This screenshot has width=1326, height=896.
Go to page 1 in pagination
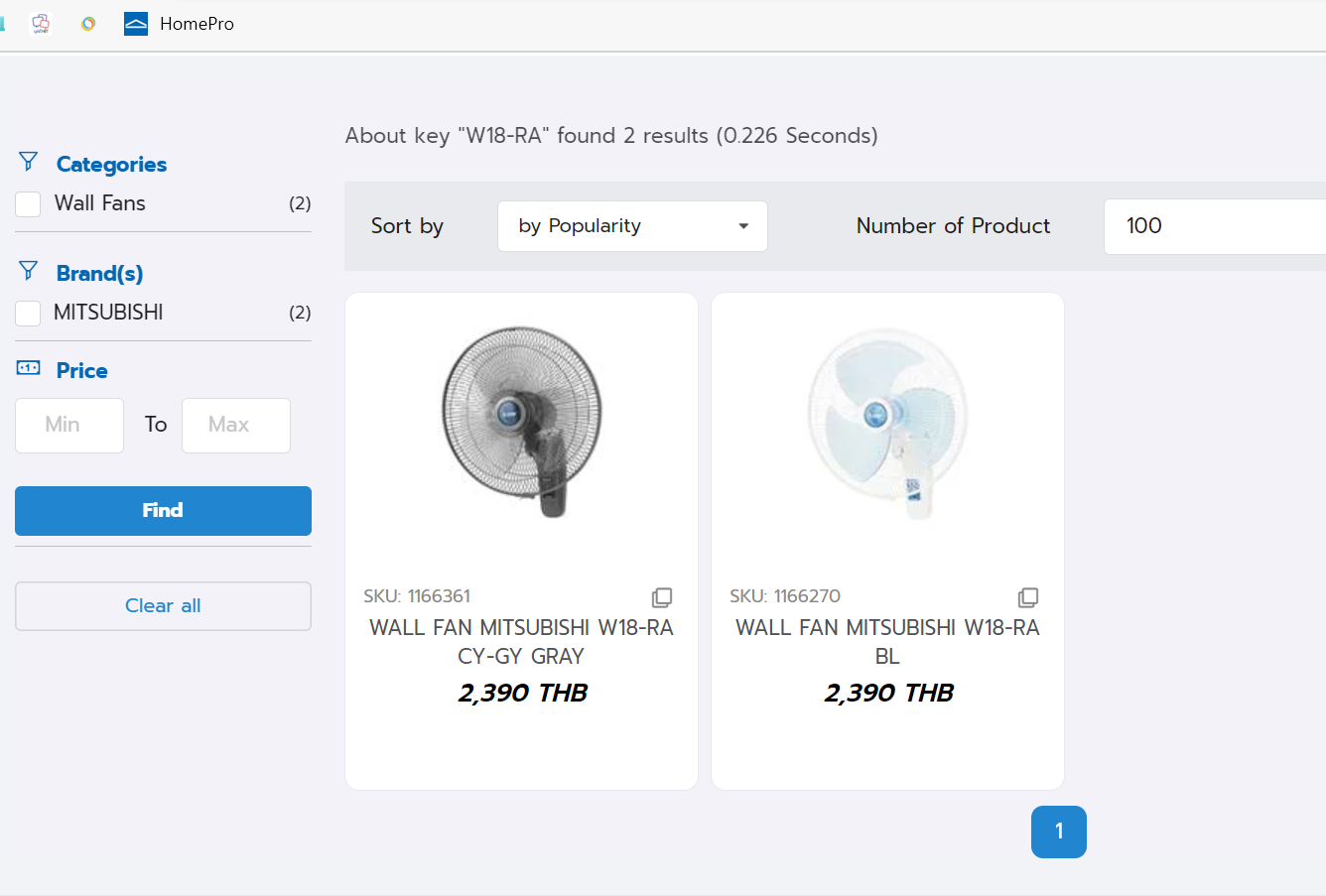[x=1059, y=832]
